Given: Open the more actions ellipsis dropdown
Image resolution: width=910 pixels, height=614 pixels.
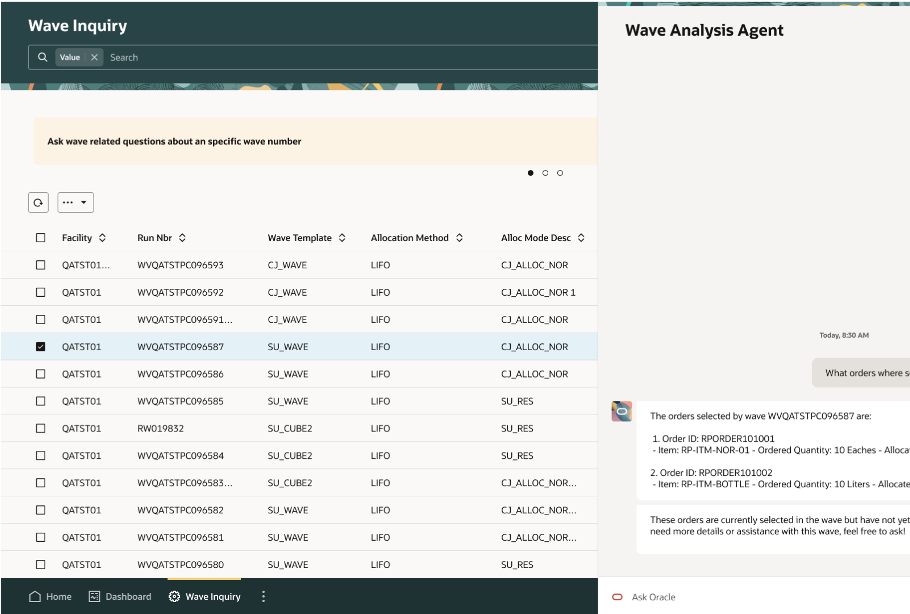Looking at the screenshot, I should pyautogui.click(x=75, y=202).
